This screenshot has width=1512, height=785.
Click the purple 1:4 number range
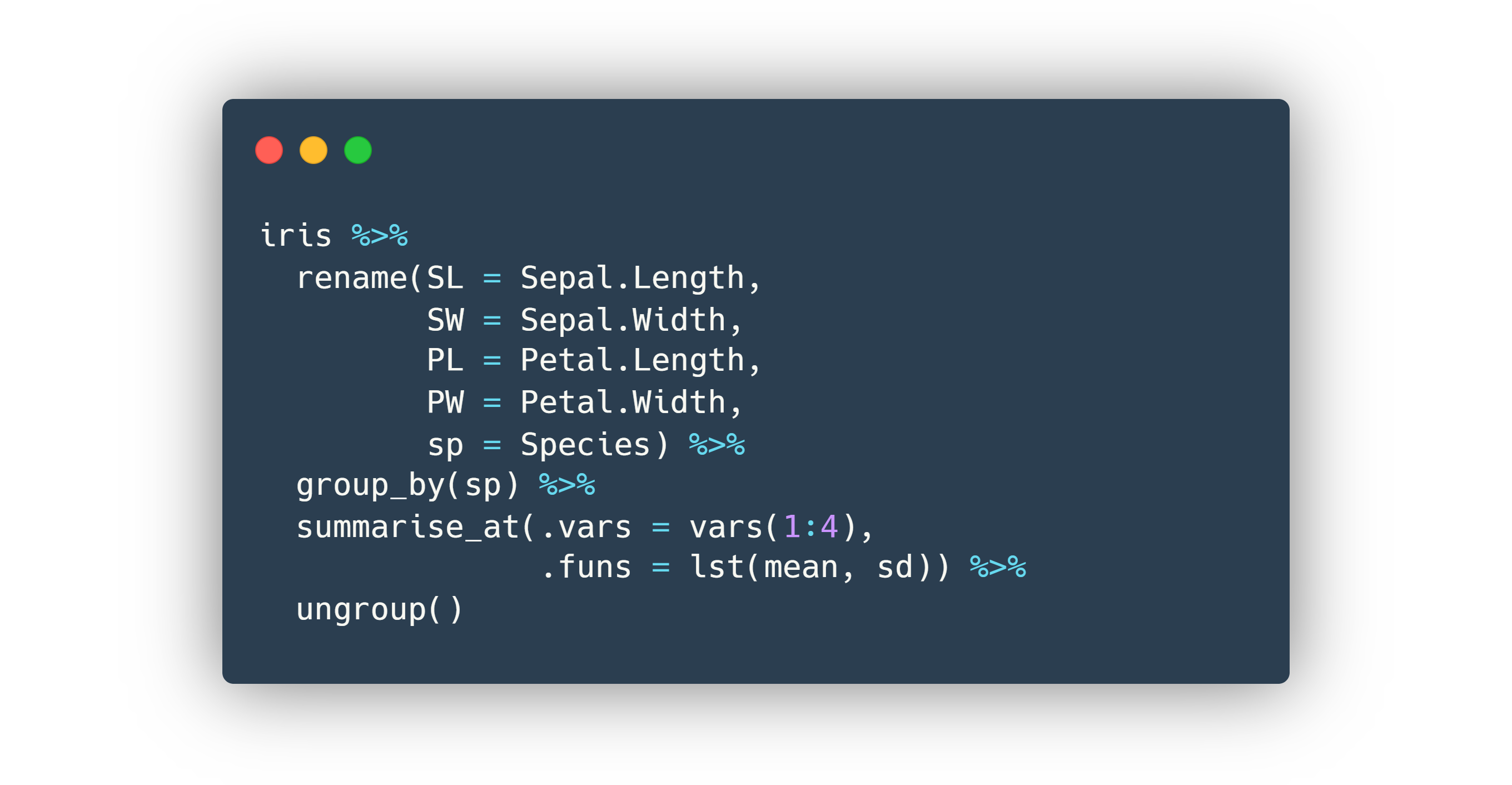810,526
